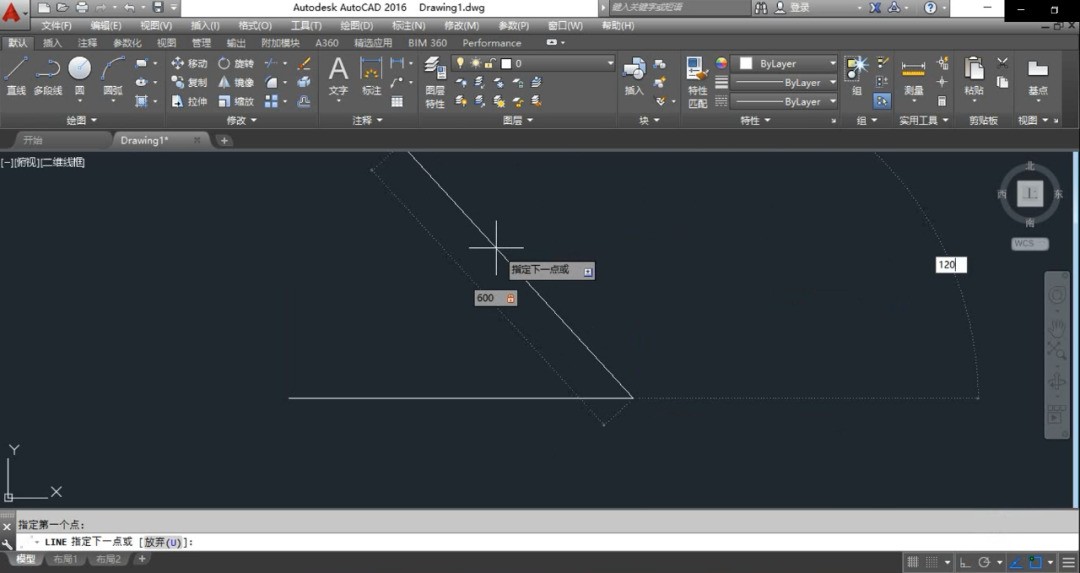Open the layer name dropdown list
This screenshot has width=1080, height=573.
532,63
